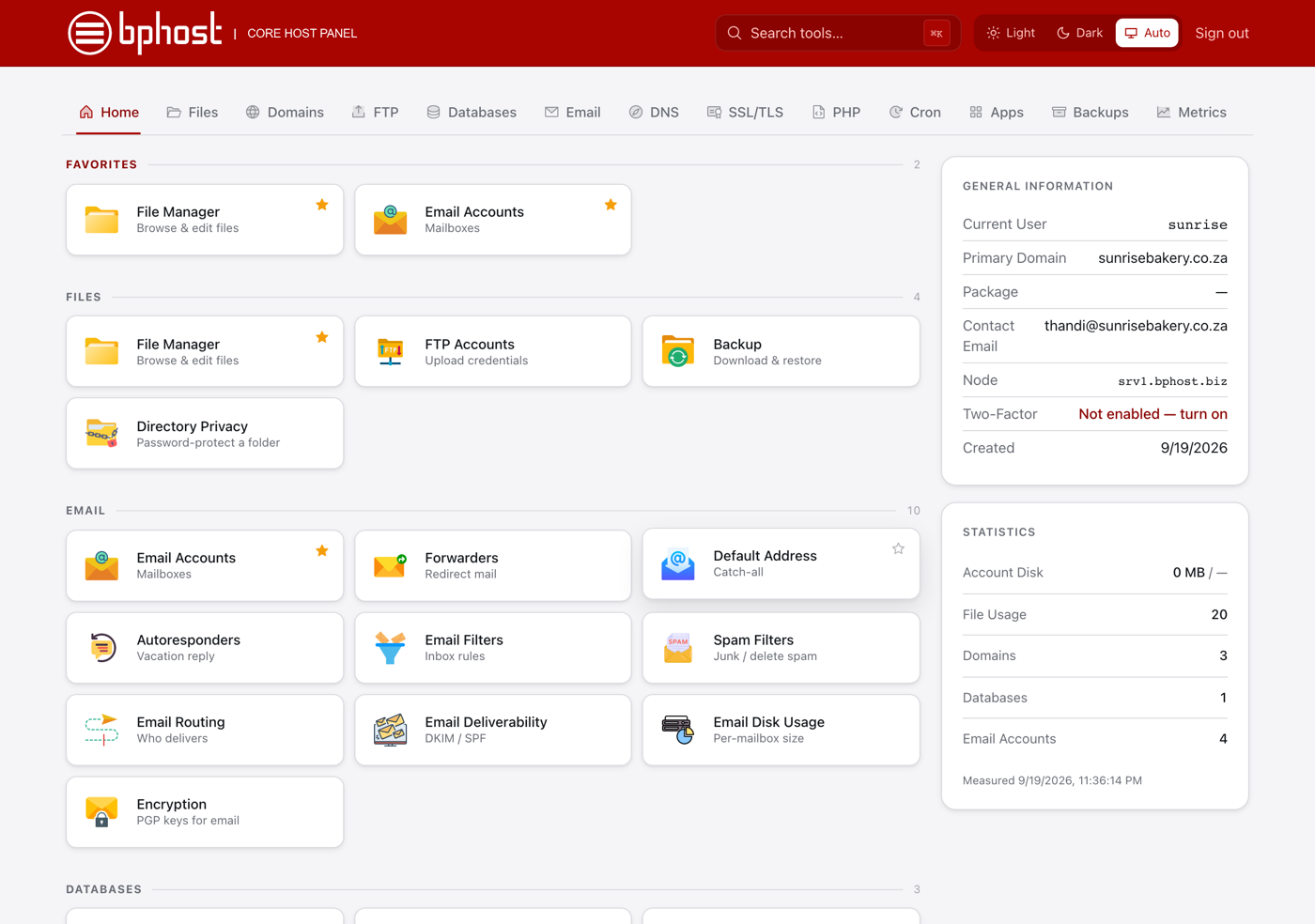1315x924 pixels.
Task: Switch theme to Light mode
Action: click(1011, 33)
